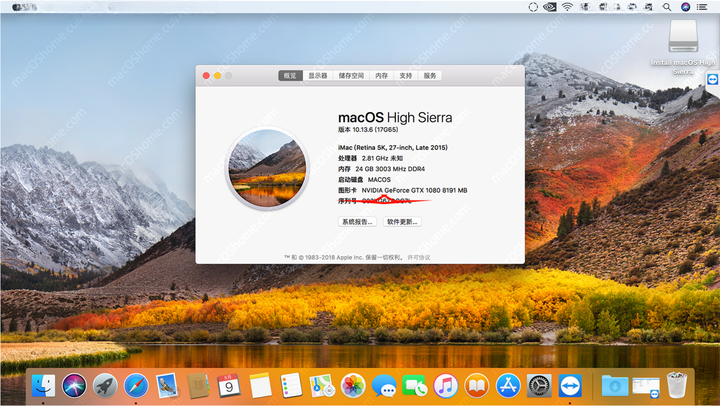Click the macOS High Sierra round logo image
The width and height of the screenshot is (720, 406).
[267, 168]
